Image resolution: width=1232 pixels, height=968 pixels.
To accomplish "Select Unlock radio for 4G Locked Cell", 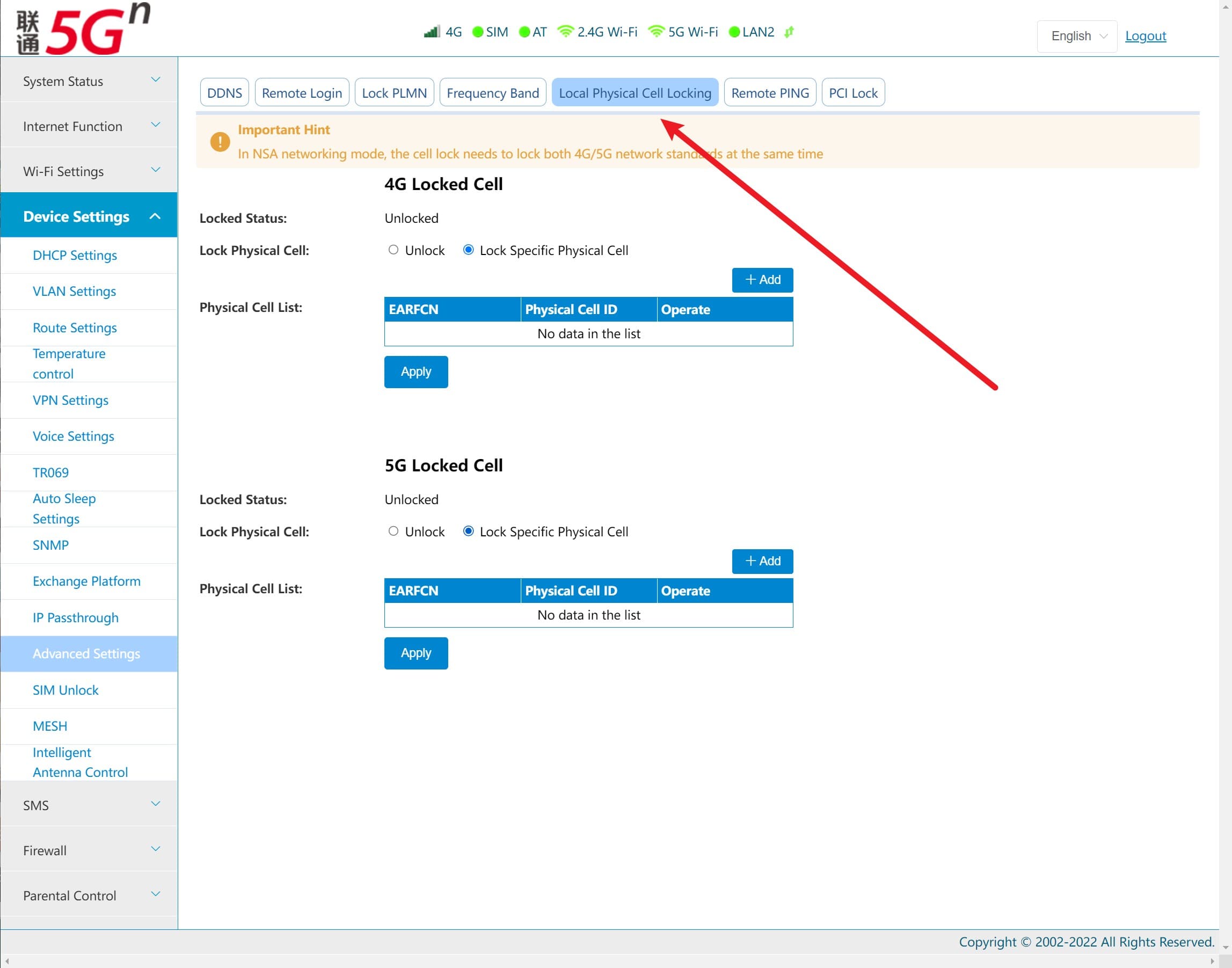I will 393,250.
